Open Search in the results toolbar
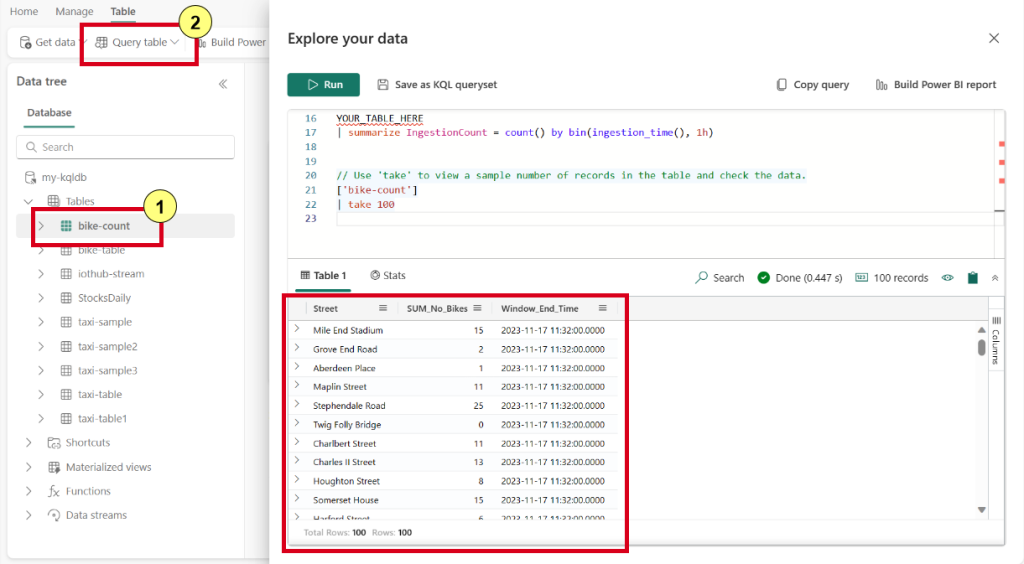Image resolution: width=1024 pixels, height=564 pixels. (x=719, y=278)
